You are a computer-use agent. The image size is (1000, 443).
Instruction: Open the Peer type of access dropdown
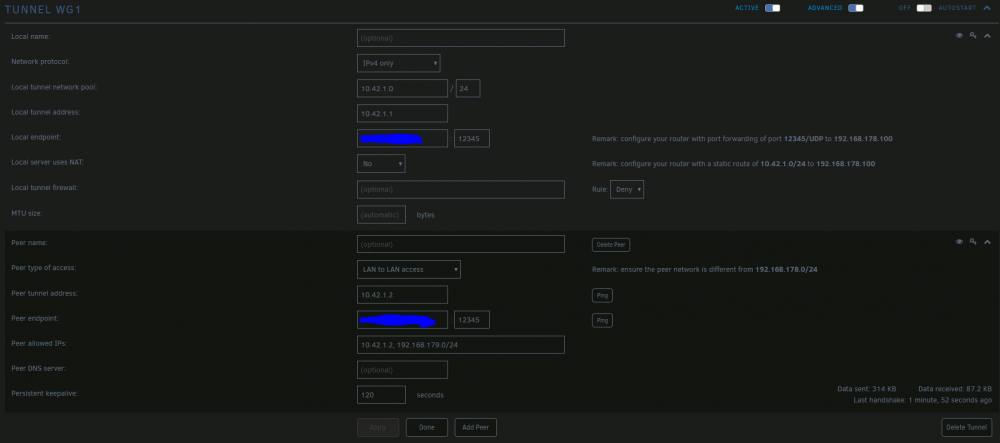[x=409, y=270]
